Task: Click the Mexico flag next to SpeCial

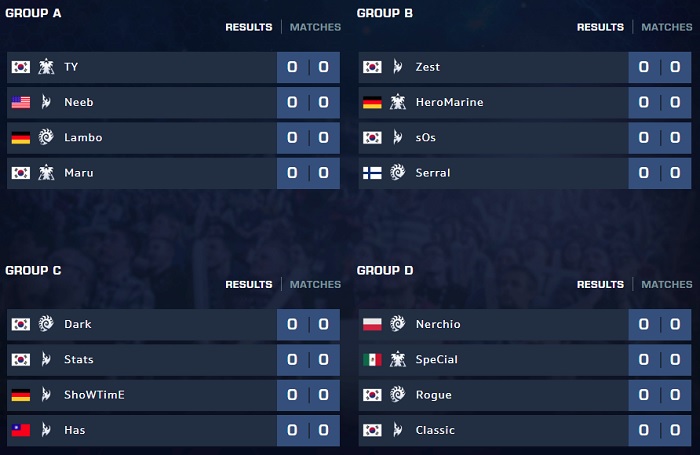Action: [372, 359]
